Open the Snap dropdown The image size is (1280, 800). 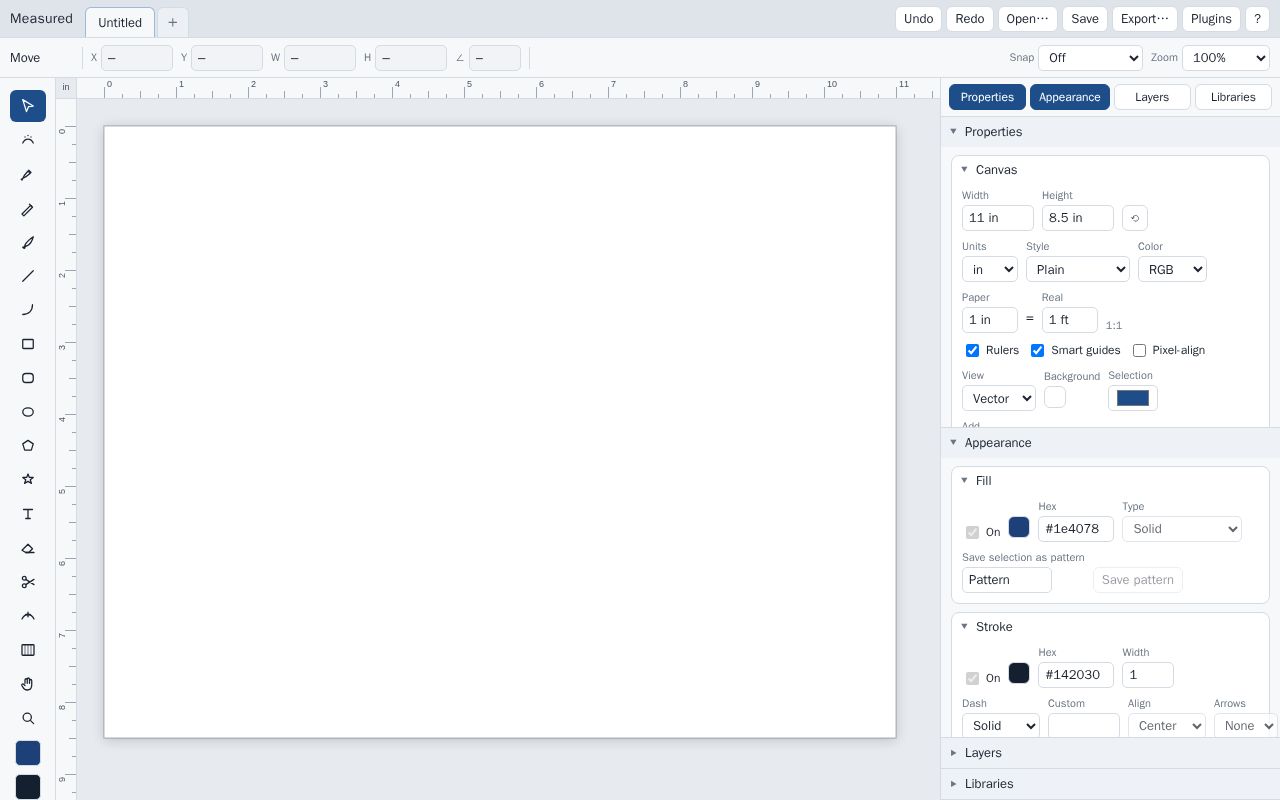coord(1090,58)
